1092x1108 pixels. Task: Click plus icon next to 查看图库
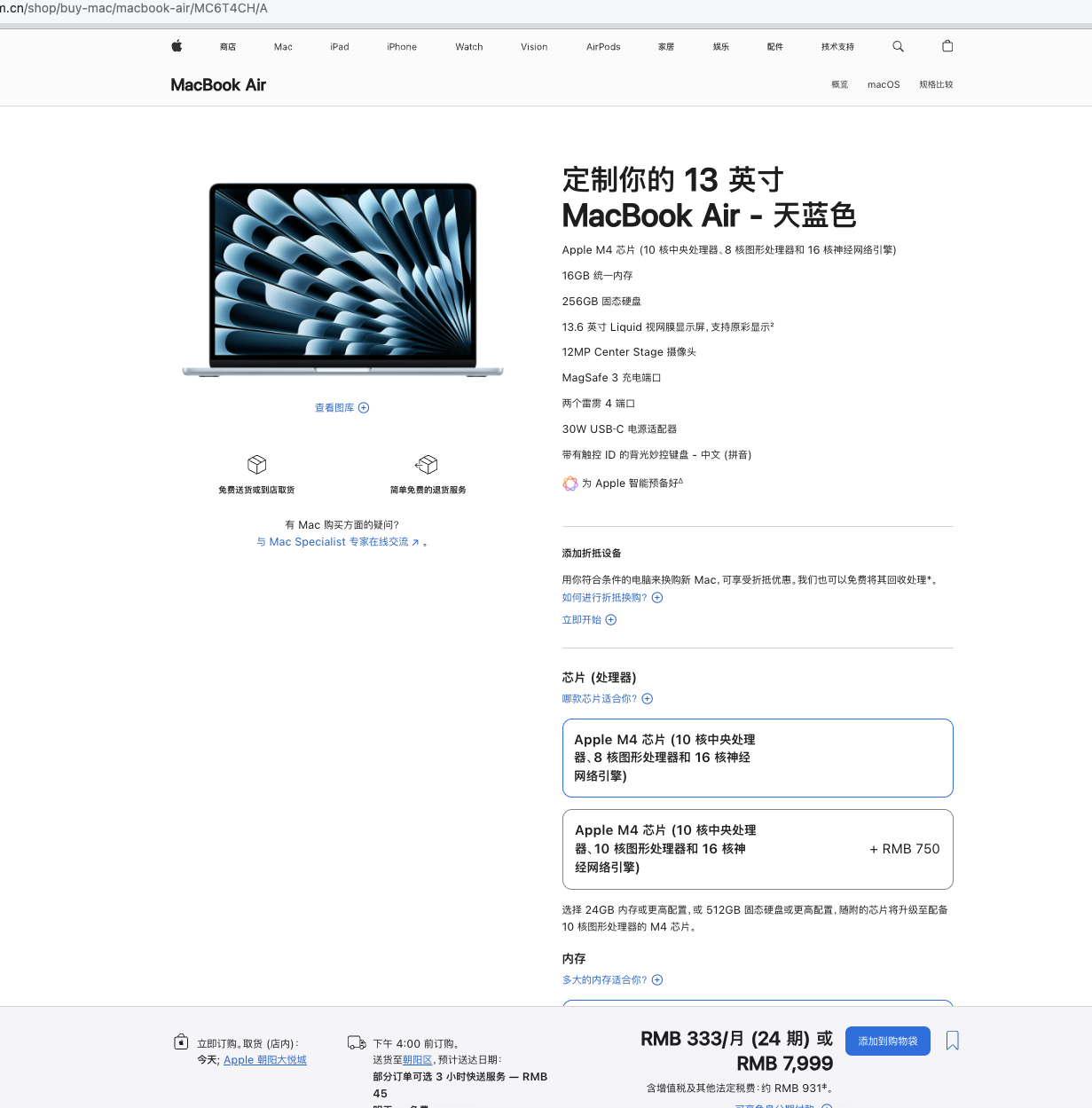364,408
